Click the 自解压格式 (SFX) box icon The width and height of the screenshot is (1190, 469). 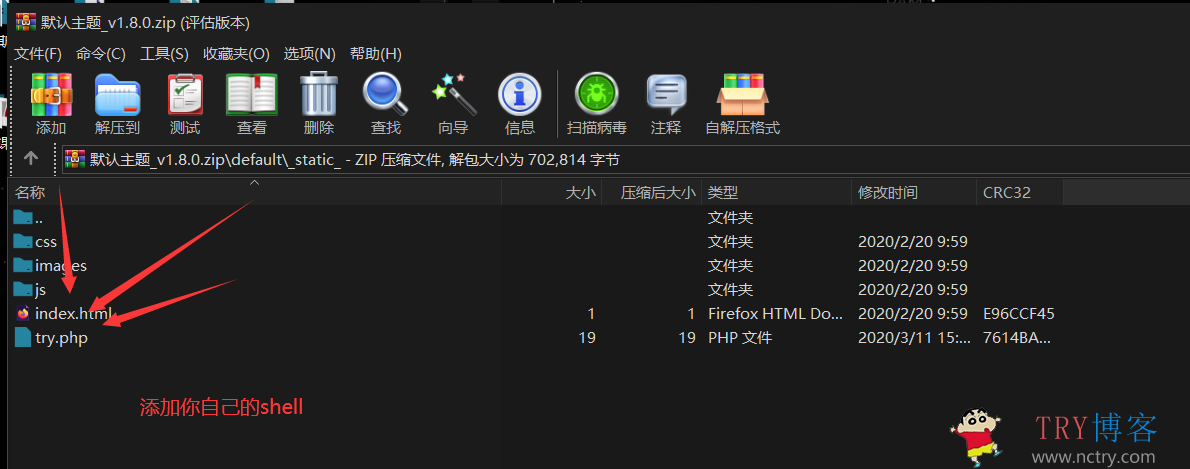point(742,95)
